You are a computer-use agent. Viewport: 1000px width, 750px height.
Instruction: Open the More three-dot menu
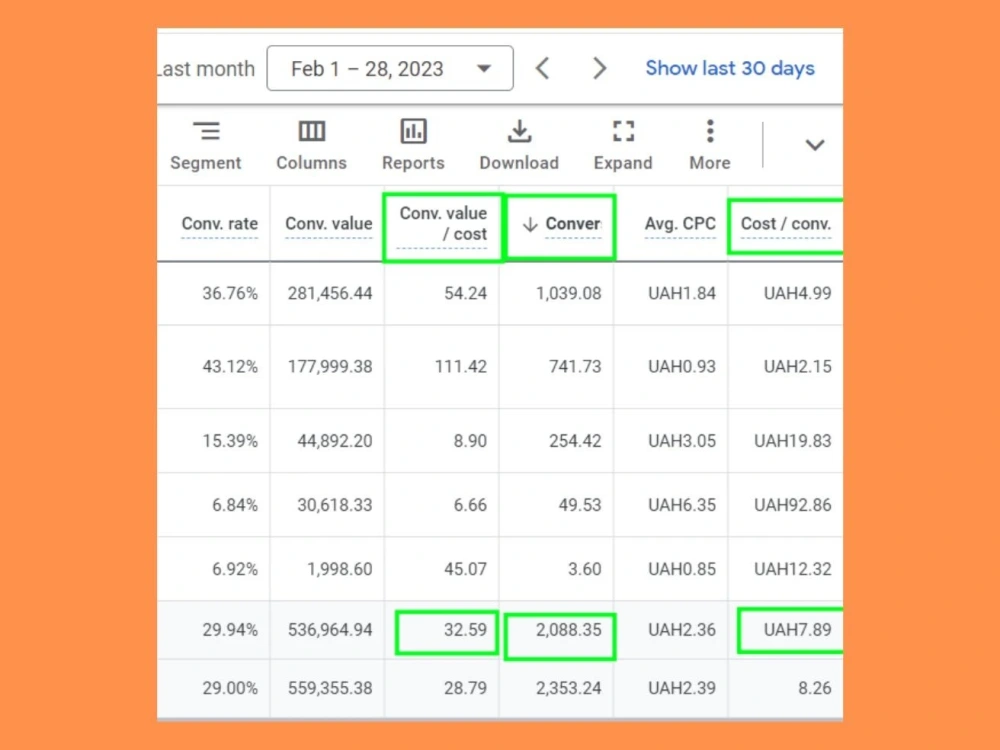point(710,131)
